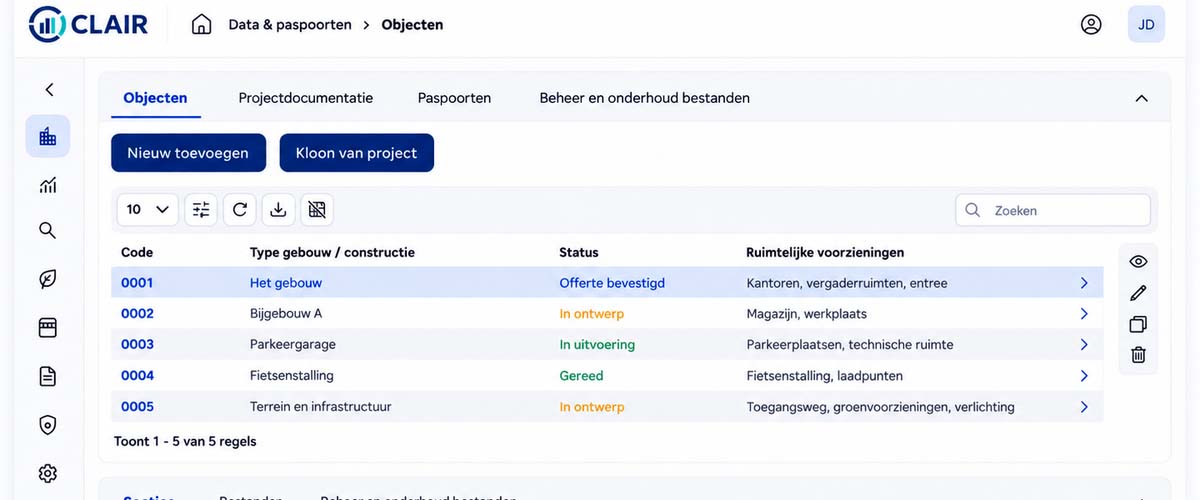Click the Data & paspoorten breadcrumb
The width and height of the screenshot is (1200, 500).
290,24
